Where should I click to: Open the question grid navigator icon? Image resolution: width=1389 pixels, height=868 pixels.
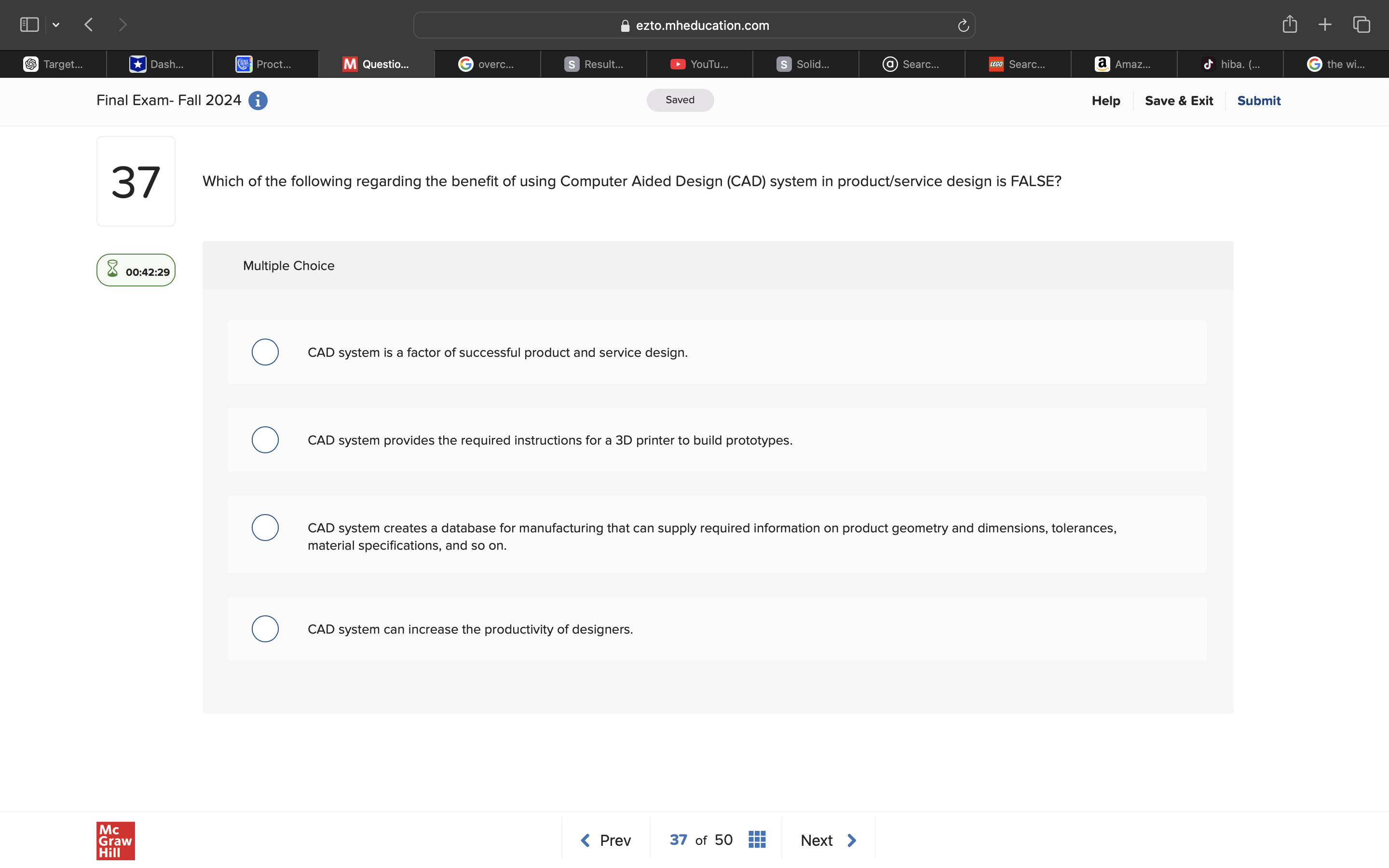click(x=757, y=840)
